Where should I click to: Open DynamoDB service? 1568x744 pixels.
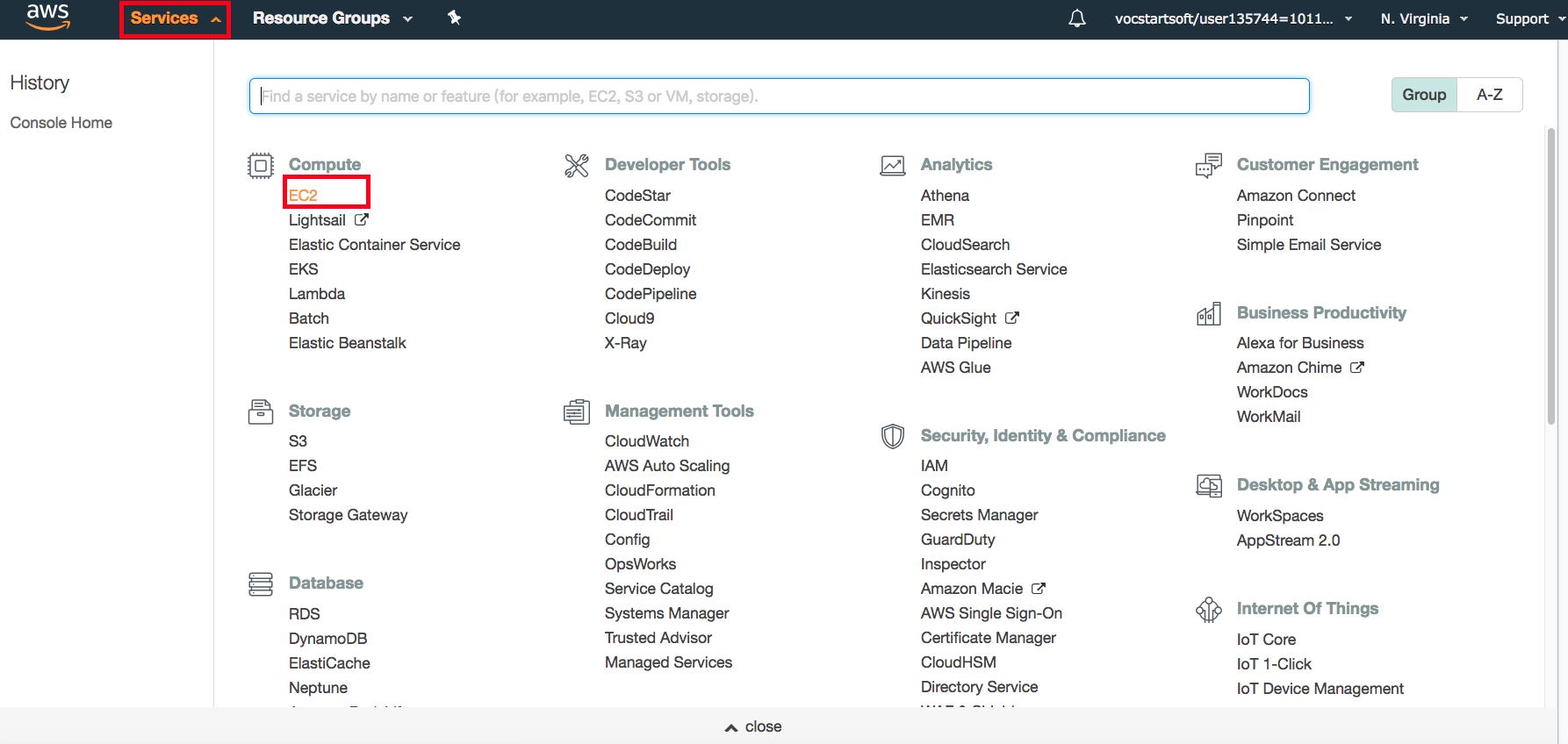coord(328,639)
